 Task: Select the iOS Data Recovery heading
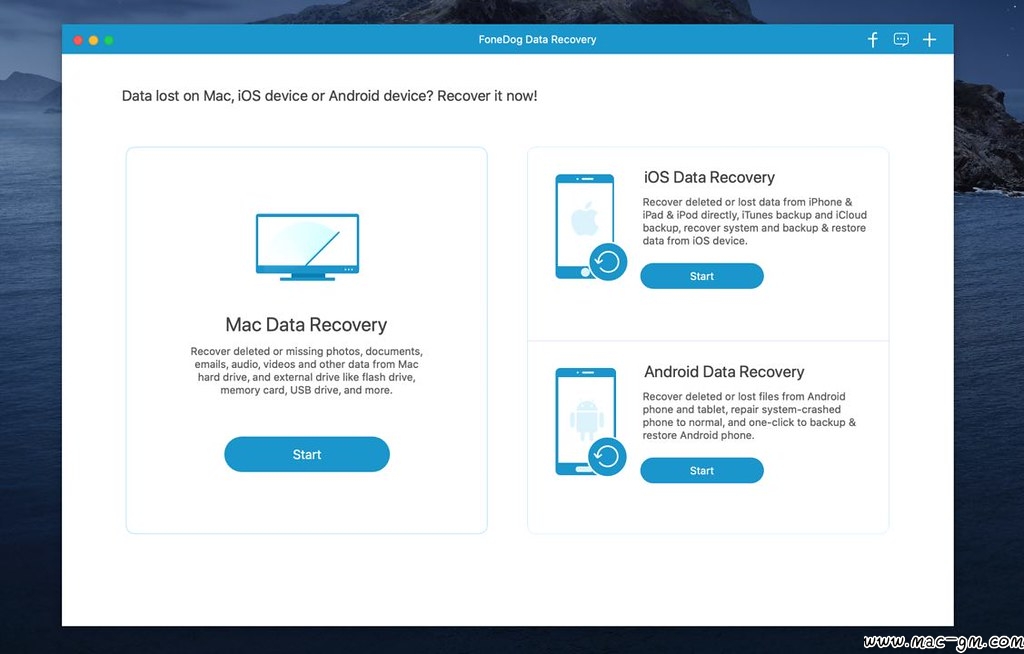pyautogui.click(x=709, y=177)
